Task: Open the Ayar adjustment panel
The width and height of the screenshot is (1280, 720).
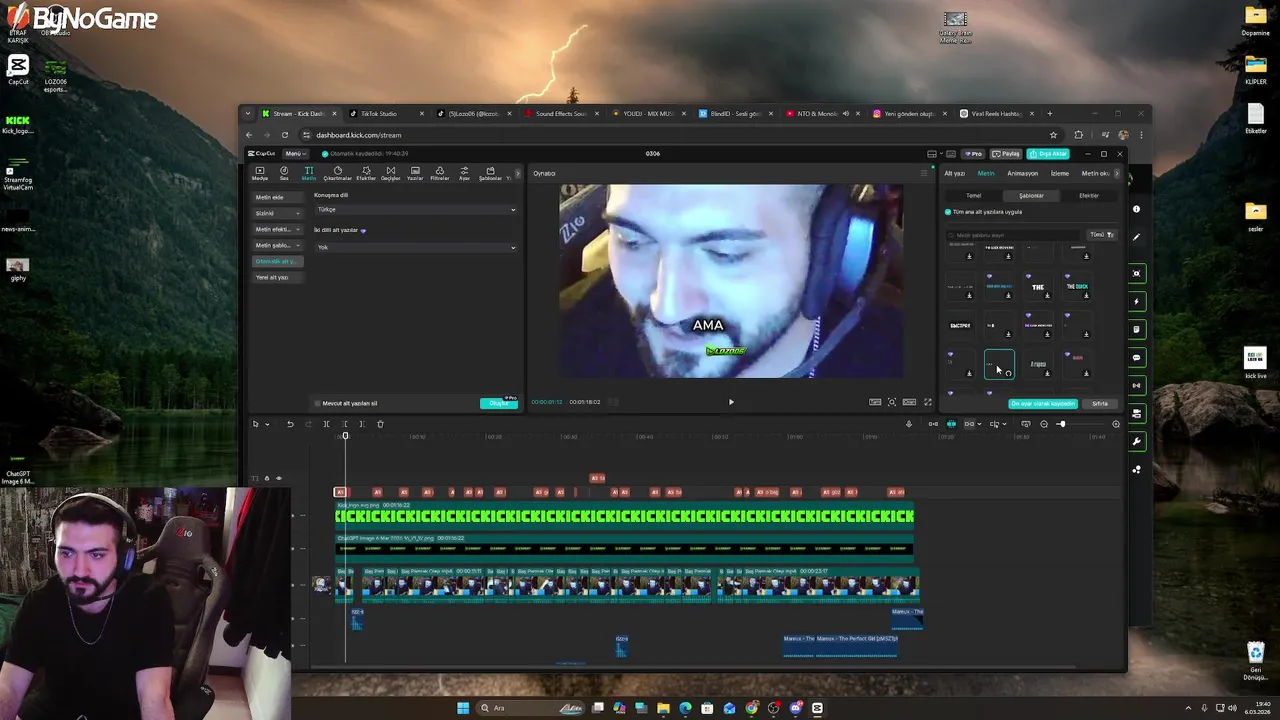Action: pos(464,173)
